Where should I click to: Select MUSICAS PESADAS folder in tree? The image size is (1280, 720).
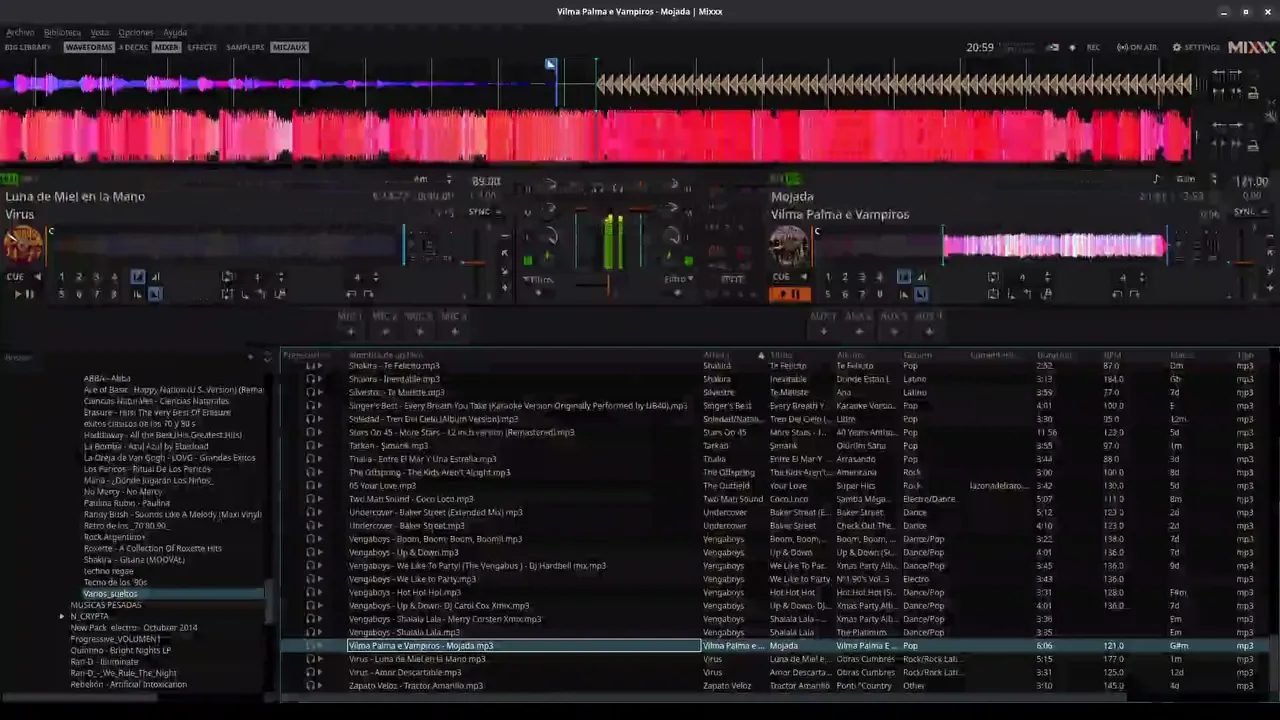coord(106,605)
